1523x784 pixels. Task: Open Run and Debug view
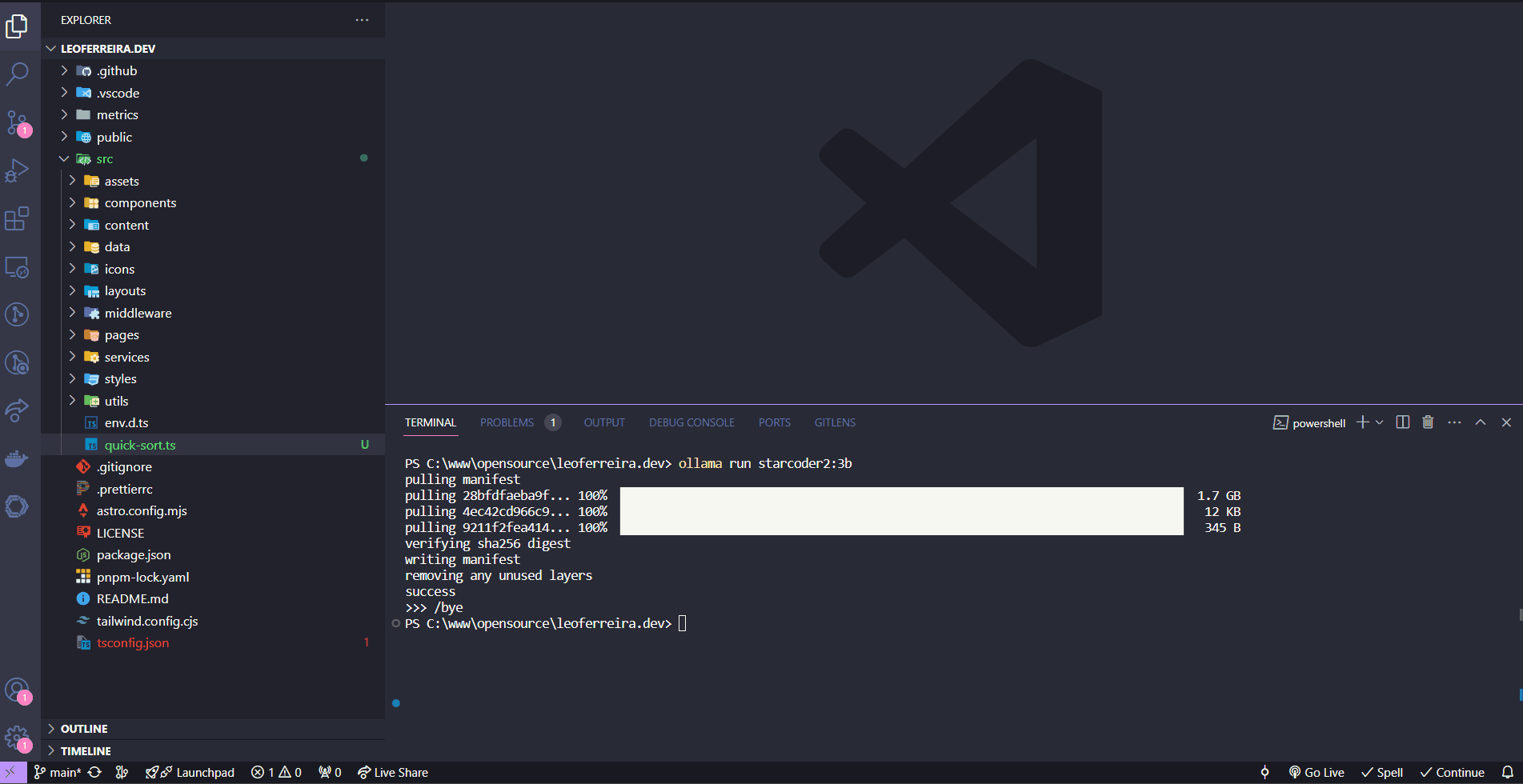coord(17,170)
